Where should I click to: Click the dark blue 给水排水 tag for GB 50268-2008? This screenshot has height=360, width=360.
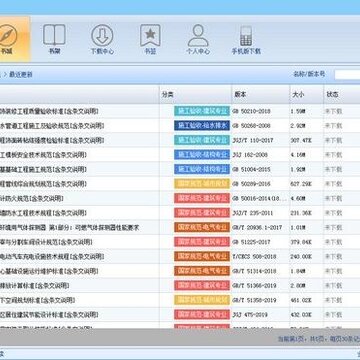tap(202, 126)
